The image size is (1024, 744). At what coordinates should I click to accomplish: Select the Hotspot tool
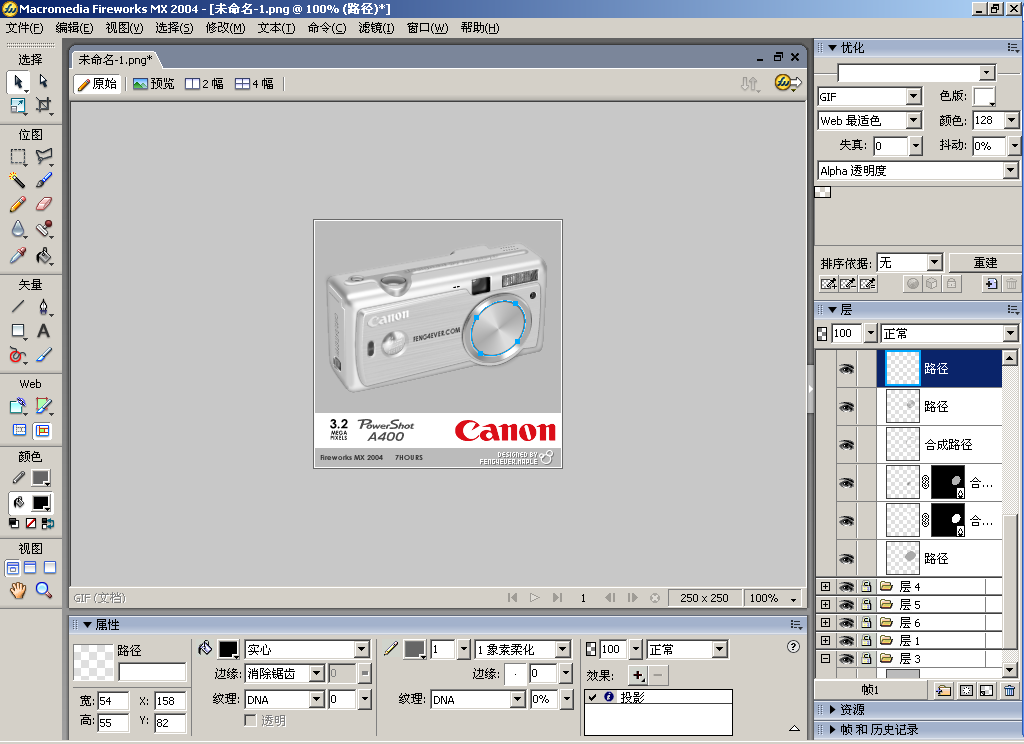click(18, 406)
